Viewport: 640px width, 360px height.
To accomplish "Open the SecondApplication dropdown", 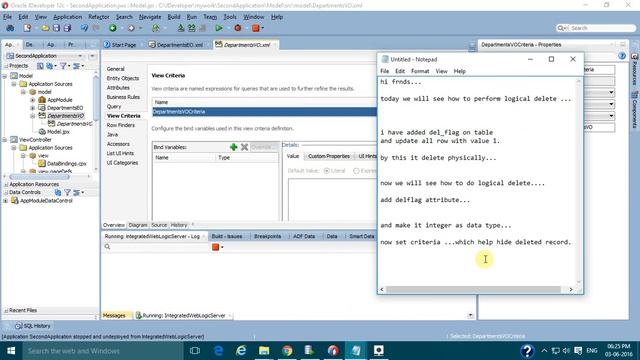I will point(80,56).
